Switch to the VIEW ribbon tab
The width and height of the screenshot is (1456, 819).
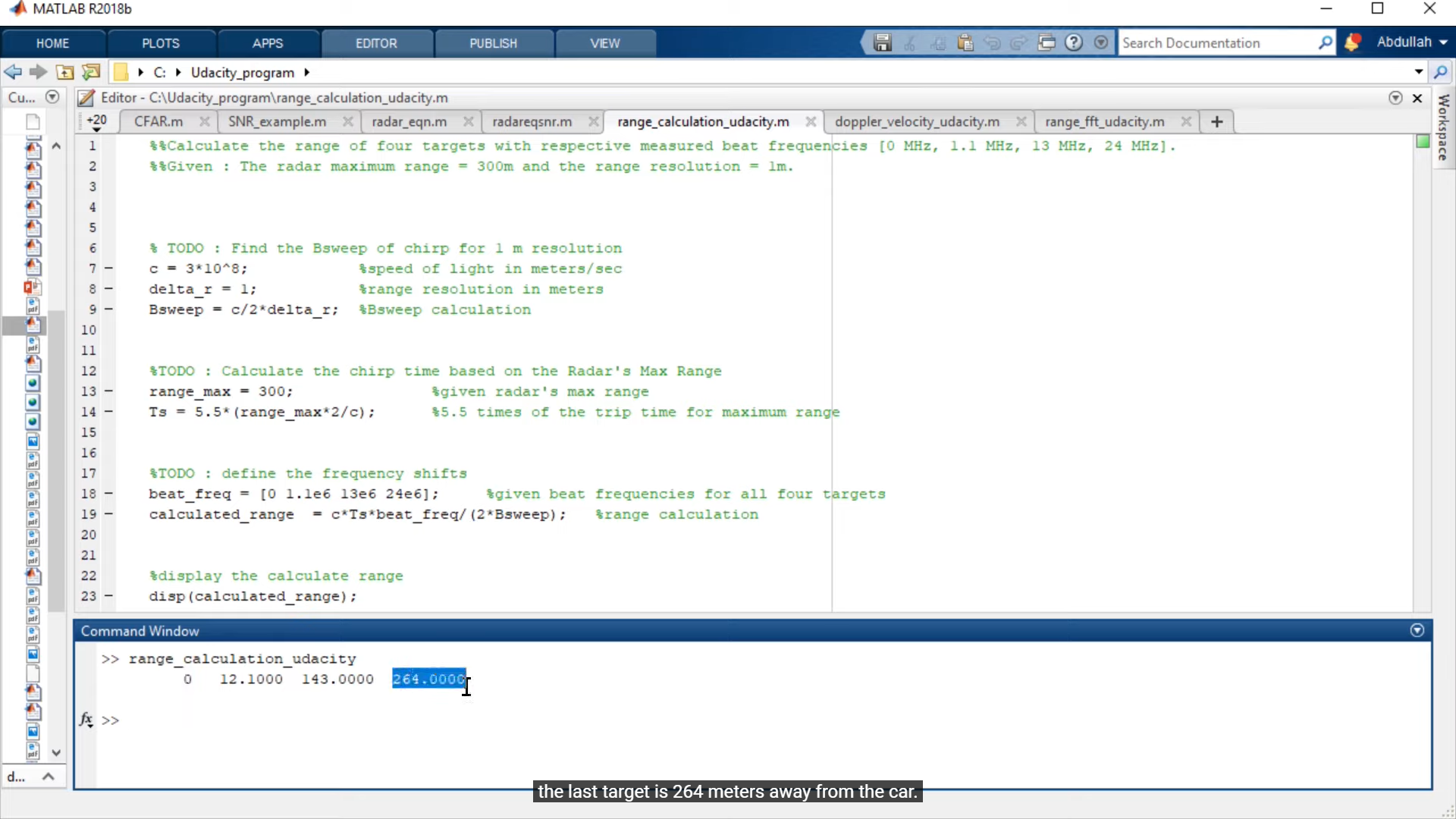coord(605,43)
